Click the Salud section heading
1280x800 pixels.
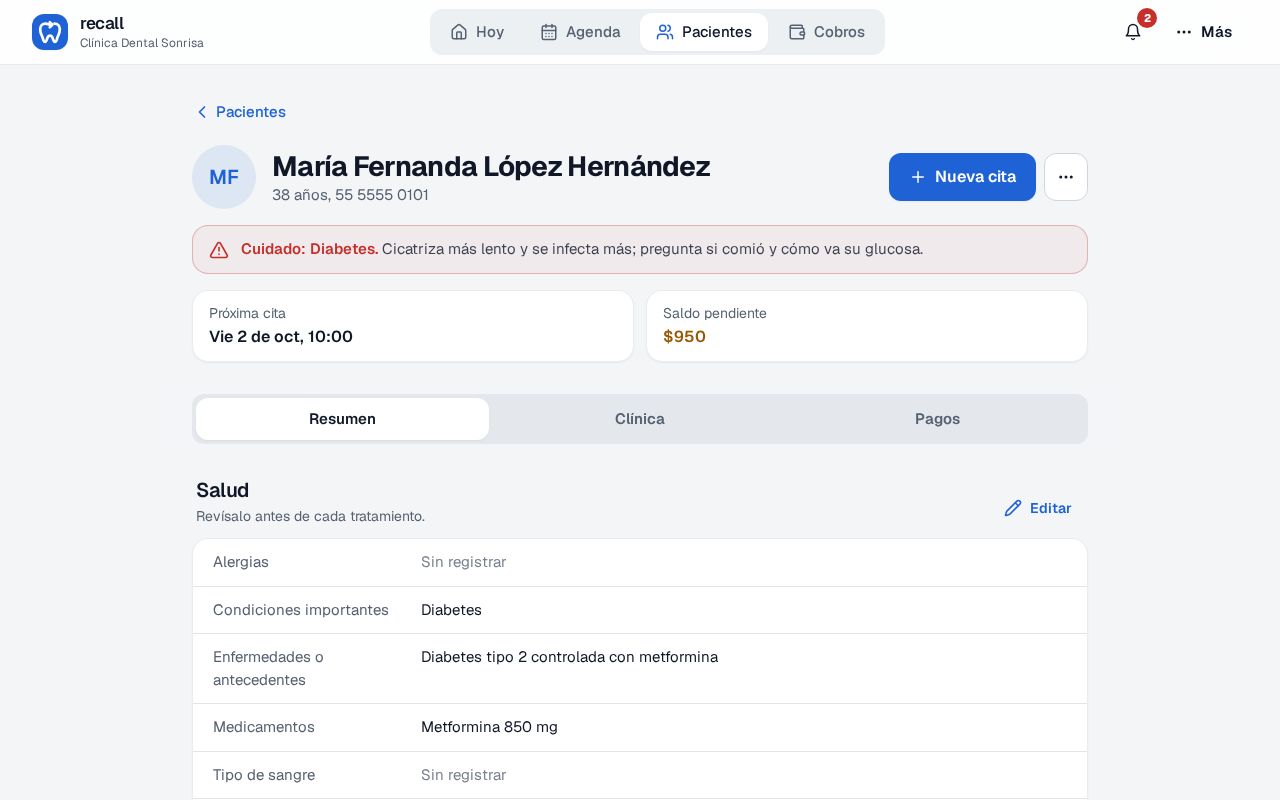222,490
